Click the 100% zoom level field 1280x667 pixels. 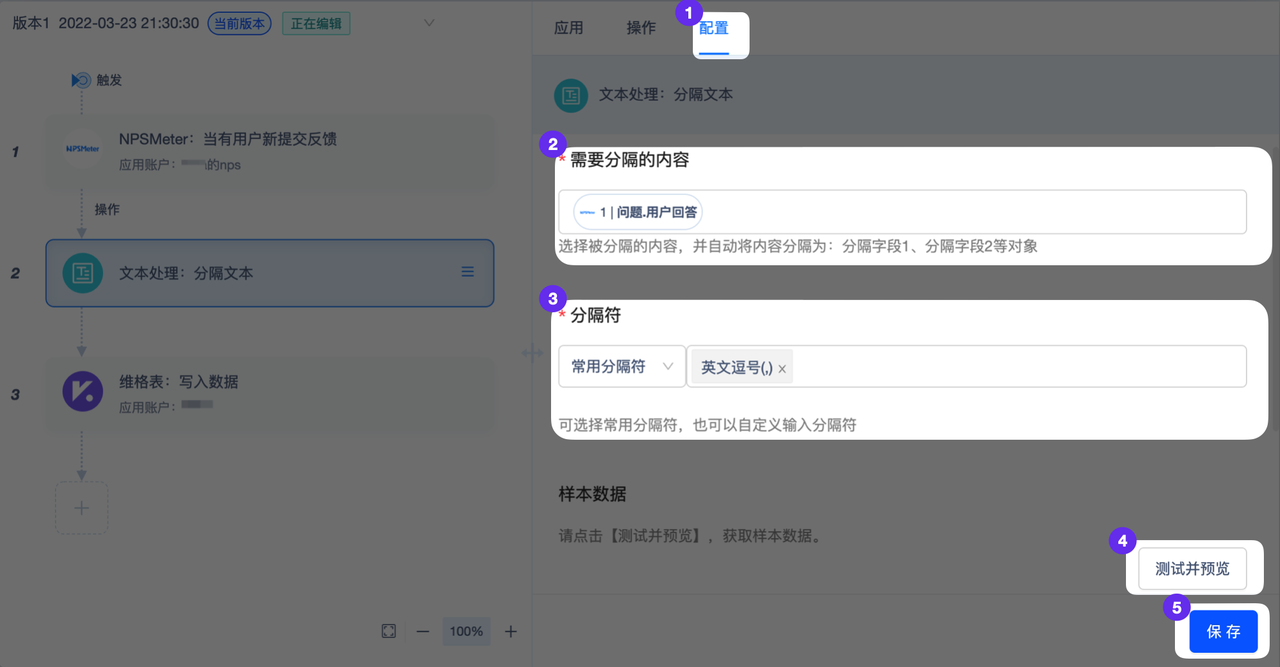pyautogui.click(x=466, y=631)
